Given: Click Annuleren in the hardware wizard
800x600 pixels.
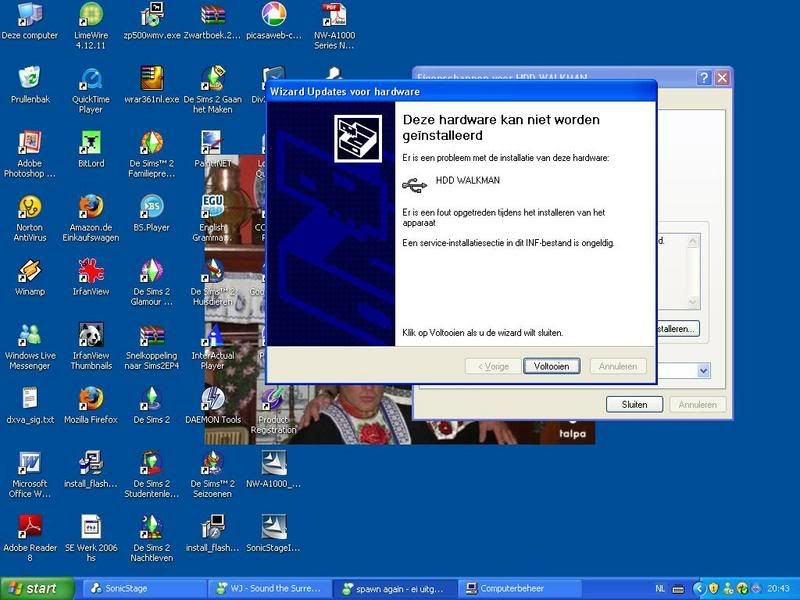Looking at the screenshot, I should pos(618,366).
